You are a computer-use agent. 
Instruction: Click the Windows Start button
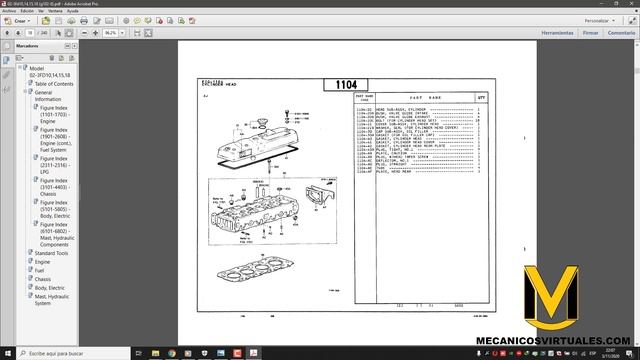[8, 353]
